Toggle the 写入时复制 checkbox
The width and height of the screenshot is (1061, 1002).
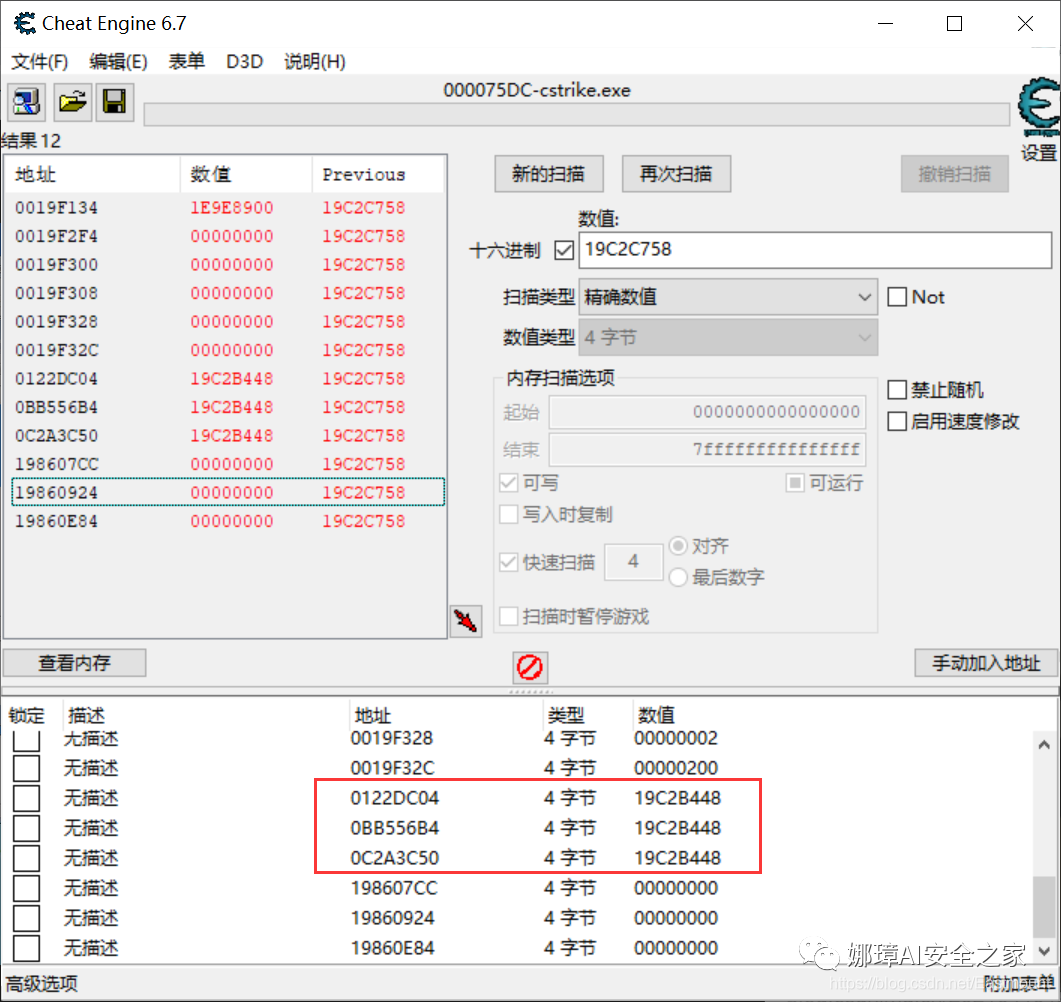tap(508, 514)
